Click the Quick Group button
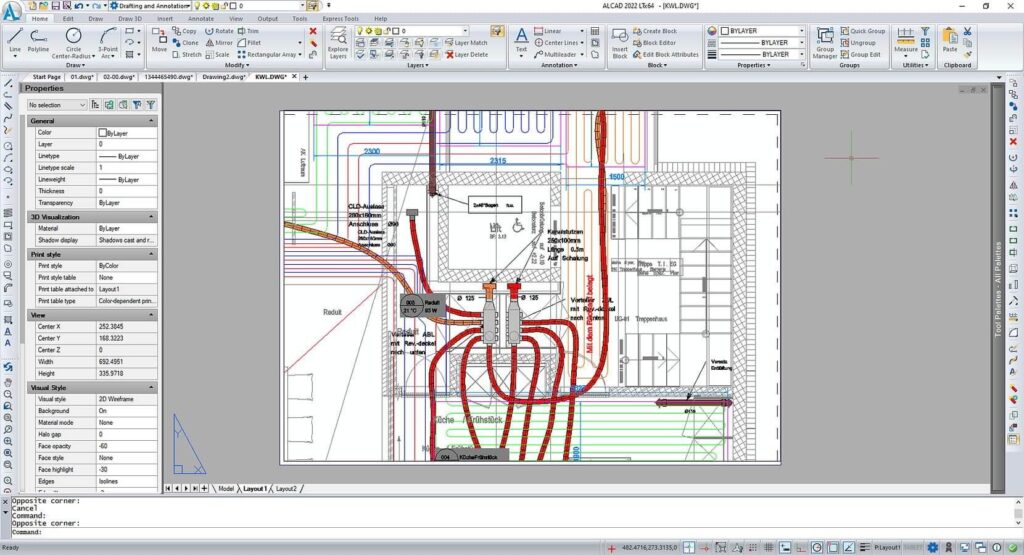The height and width of the screenshot is (555, 1024). [x=863, y=31]
